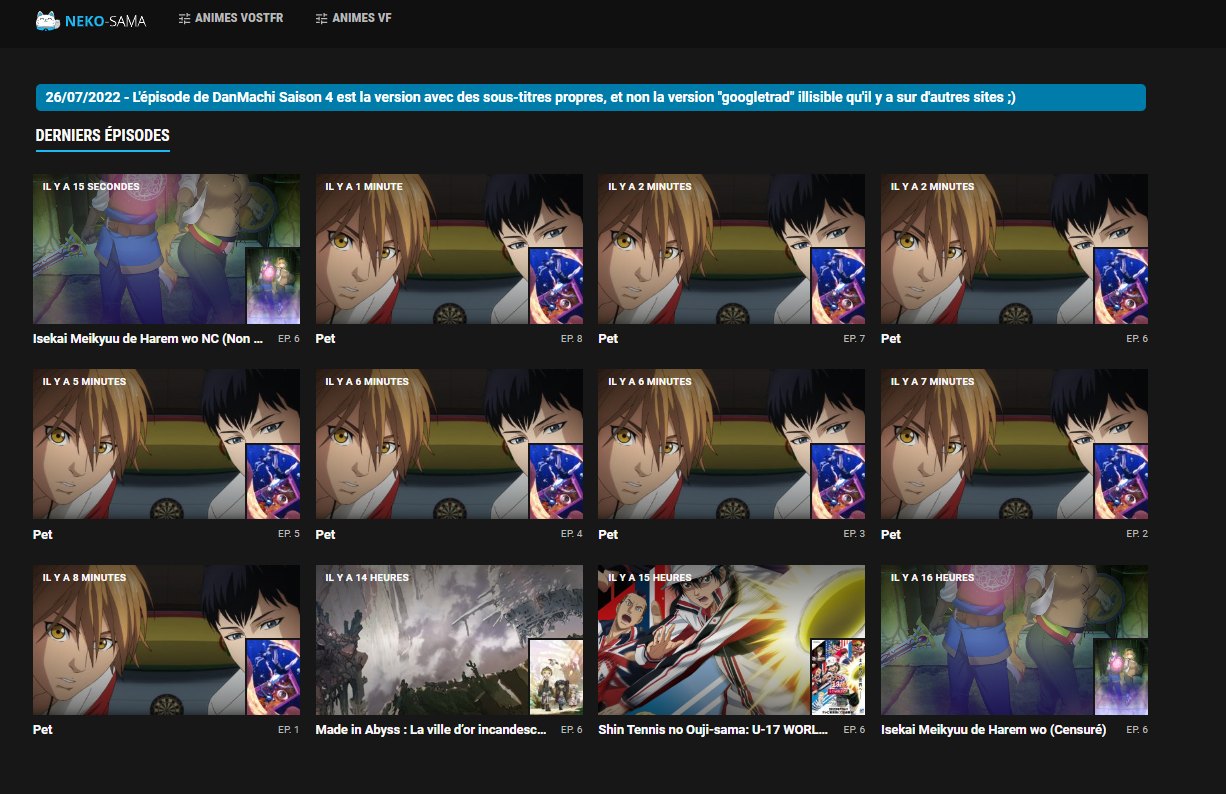The width and height of the screenshot is (1226, 794).
Task: Click the Neko-Sama cat logo icon
Action: [47, 19]
